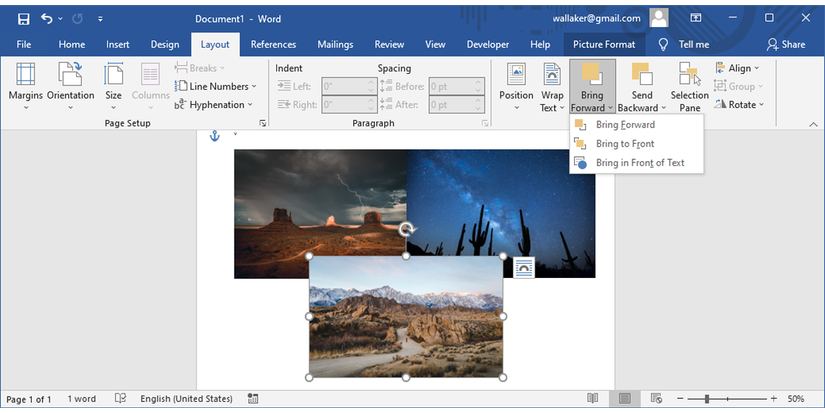Viewport: 825px width, 413px height.
Task: Click the macro recording status icon
Action: pos(253,399)
